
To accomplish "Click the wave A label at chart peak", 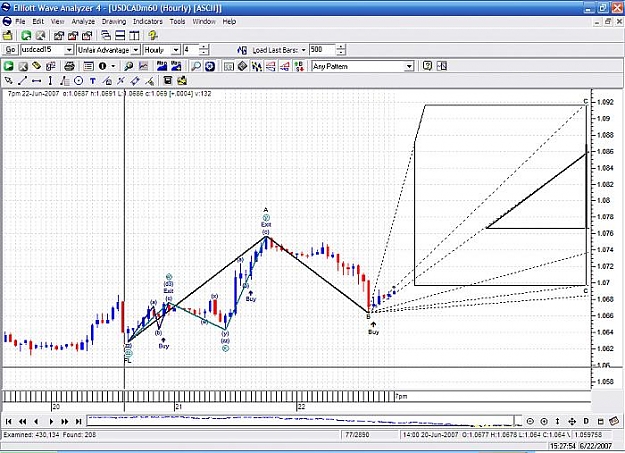I will pos(266,210).
